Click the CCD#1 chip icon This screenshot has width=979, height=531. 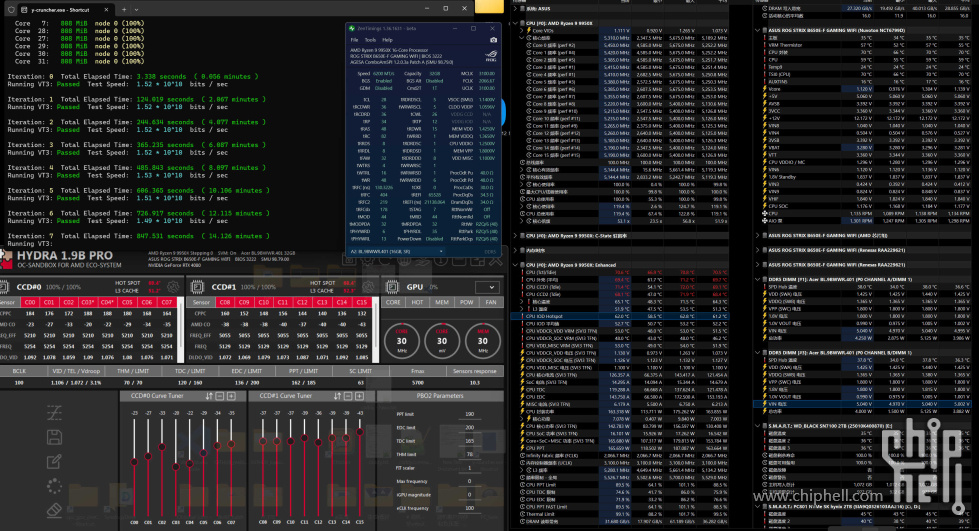(197, 287)
